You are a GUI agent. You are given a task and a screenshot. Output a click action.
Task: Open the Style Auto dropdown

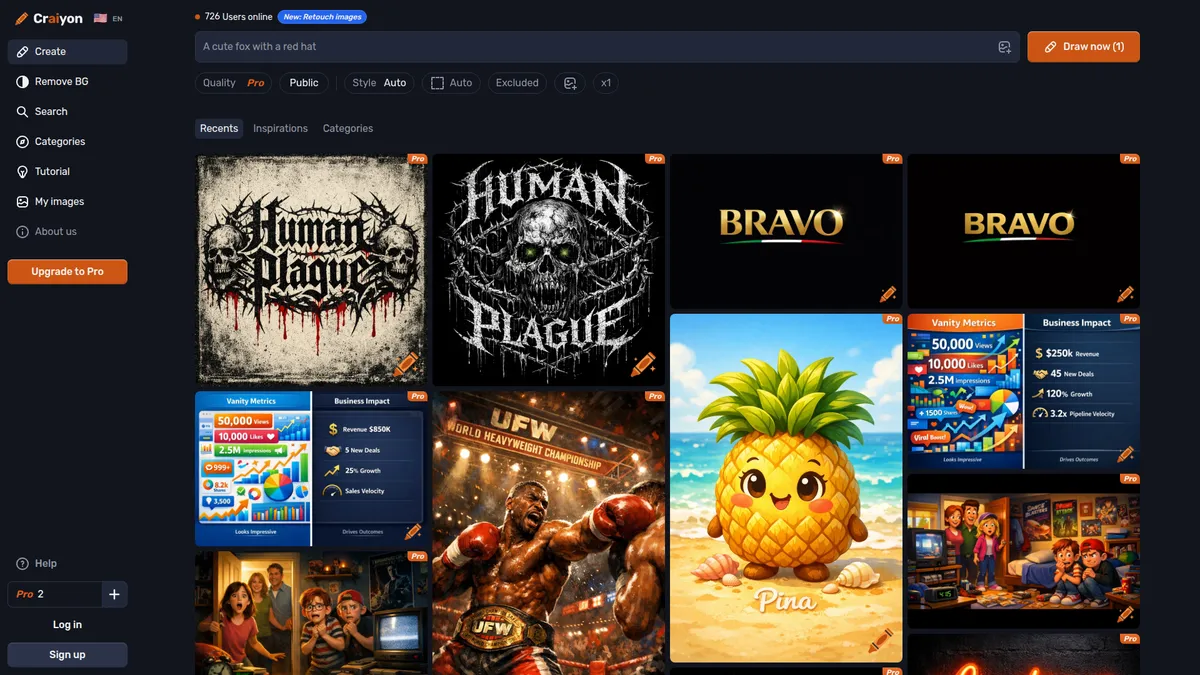tap(379, 83)
